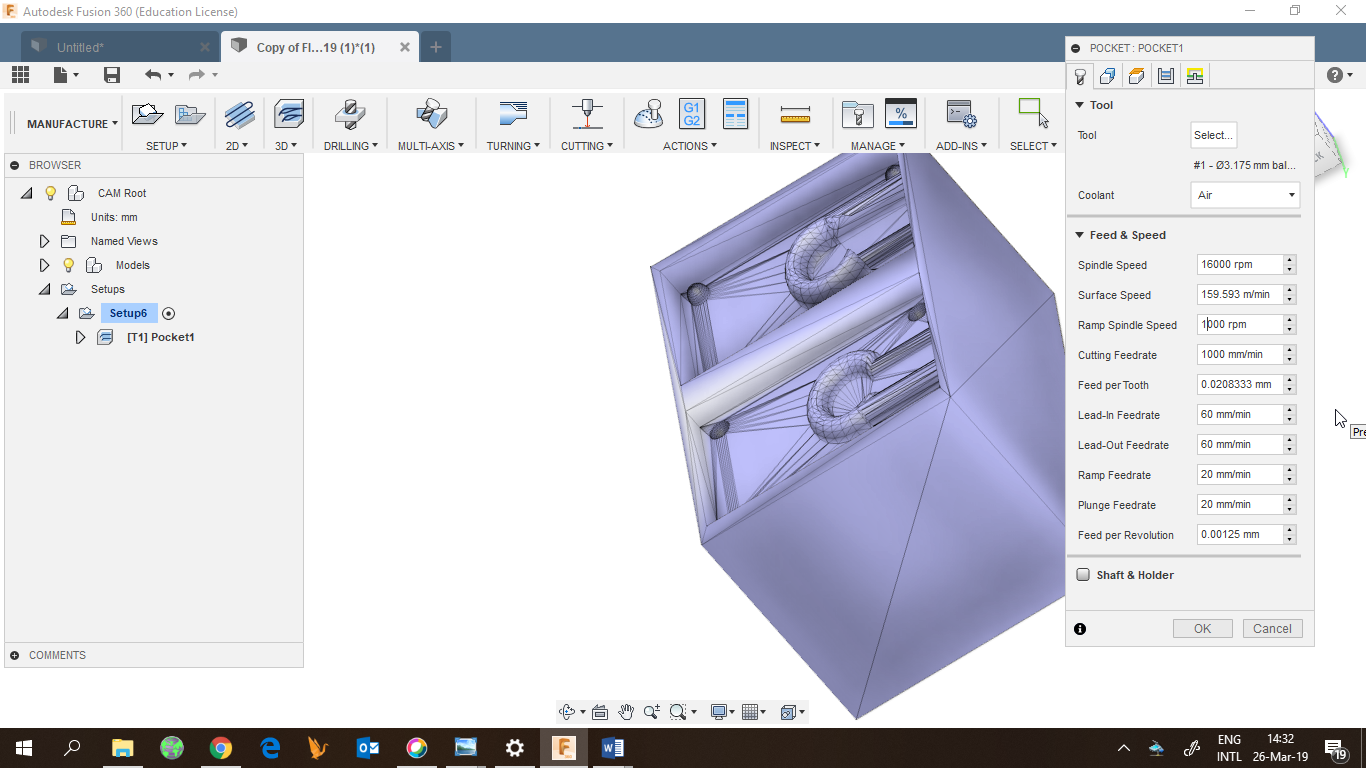Collapse the Tool section
The image size is (1366, 768).
coord(1080,105)
